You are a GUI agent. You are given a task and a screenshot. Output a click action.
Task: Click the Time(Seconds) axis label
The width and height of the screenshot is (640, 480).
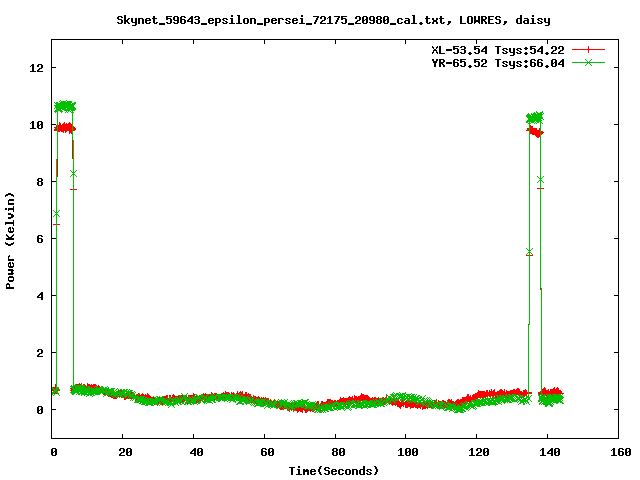pos(333,471)
